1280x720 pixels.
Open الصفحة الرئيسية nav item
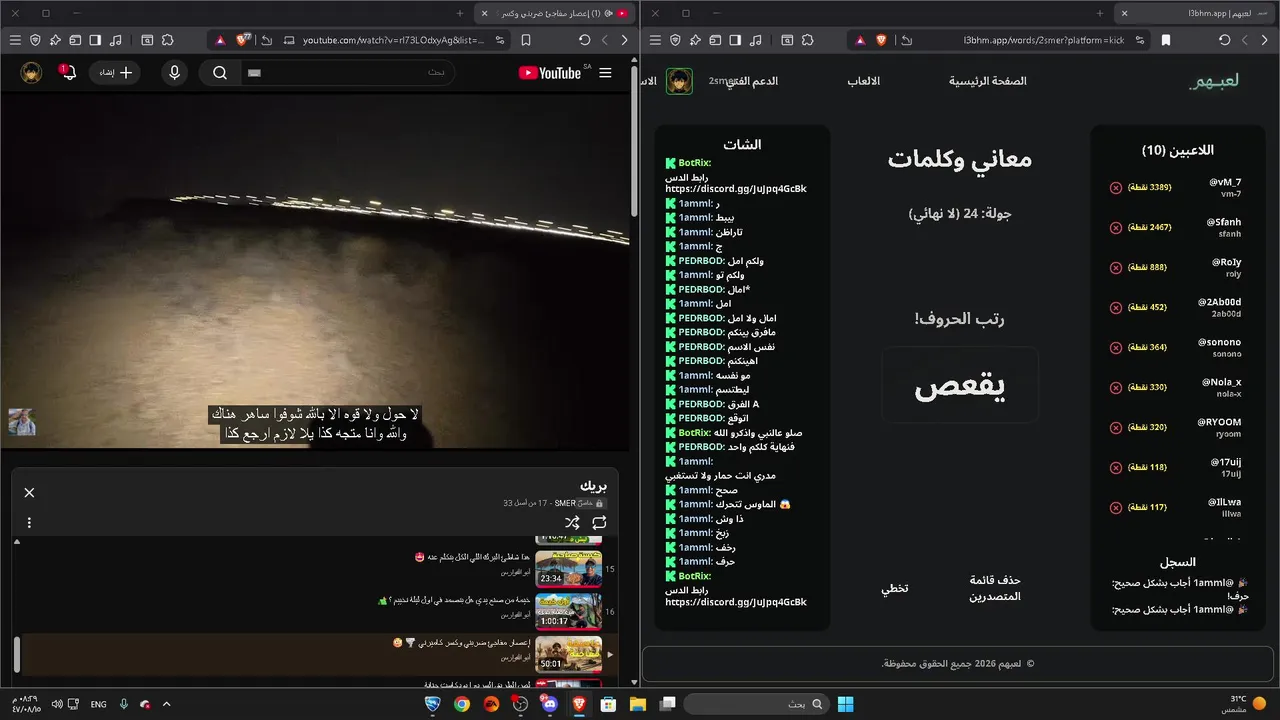pos(988,81)
